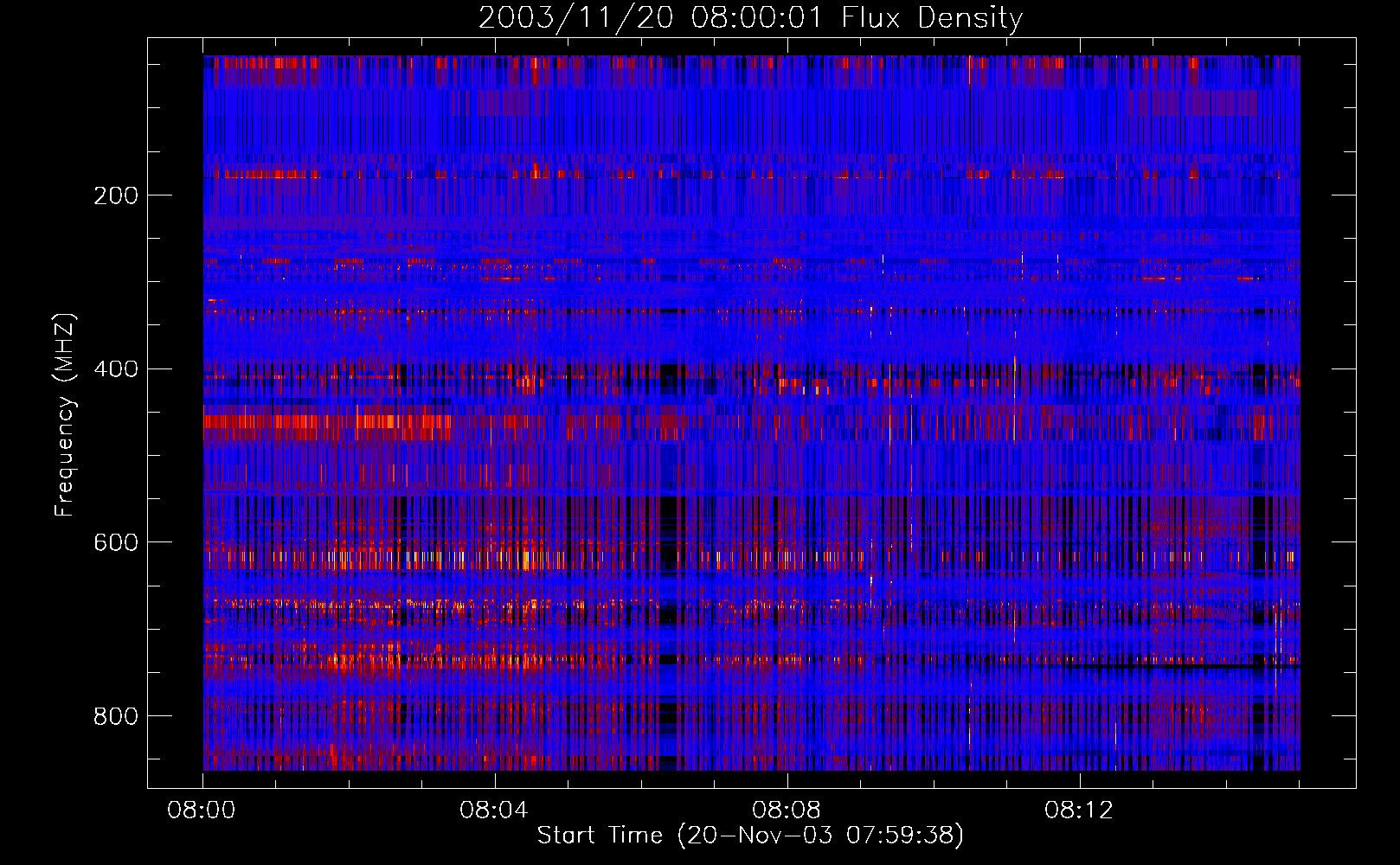Click the 08:00 time tick label
Image resolution: width=1400 pixels, height=865 pixels.
click(x=202, y=811)
